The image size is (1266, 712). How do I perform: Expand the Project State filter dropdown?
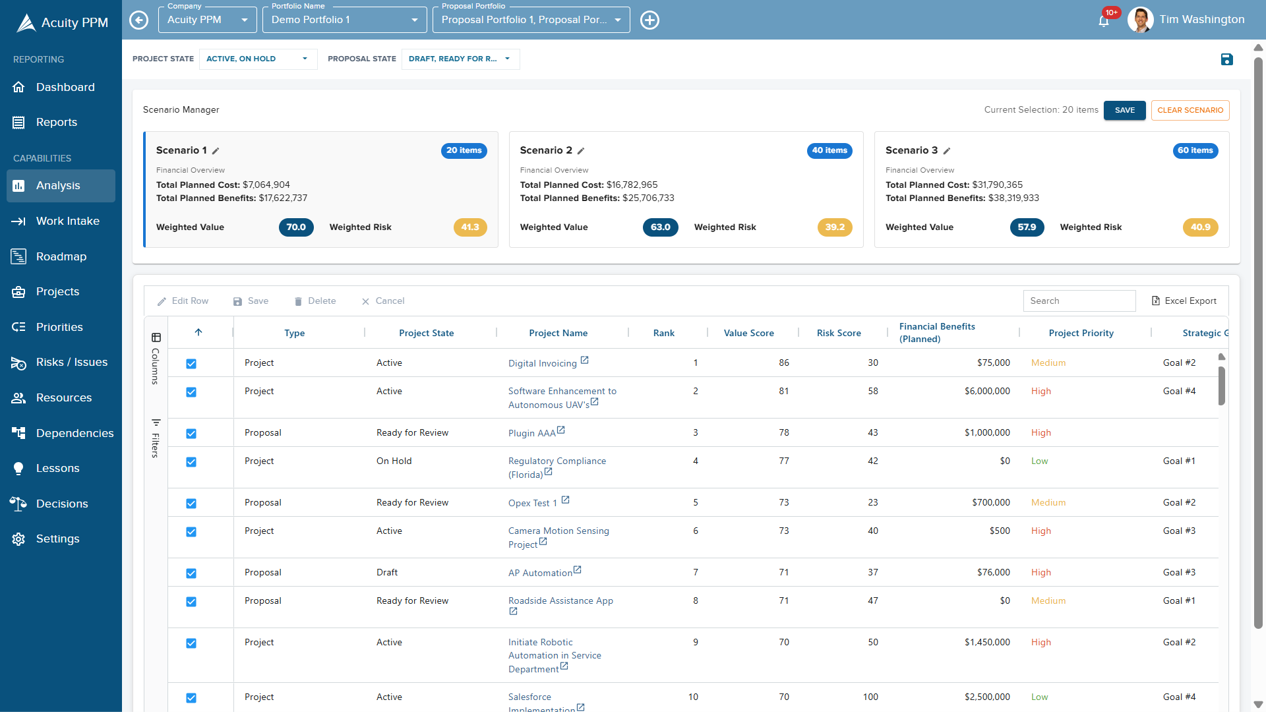[258, 59]
